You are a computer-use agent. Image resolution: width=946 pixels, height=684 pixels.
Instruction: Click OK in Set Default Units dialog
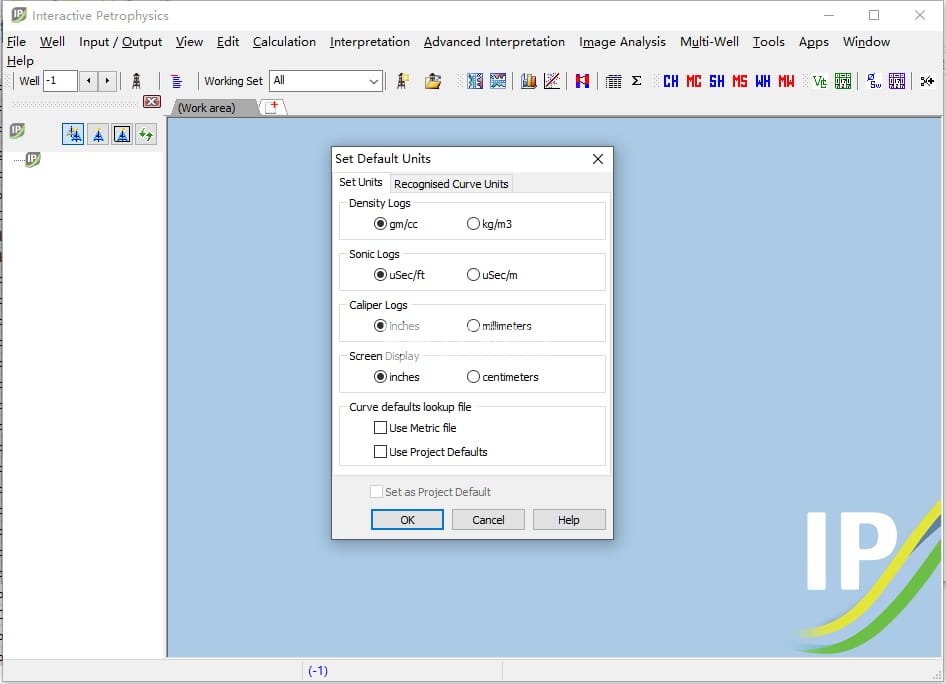click(x=407, y=519)
